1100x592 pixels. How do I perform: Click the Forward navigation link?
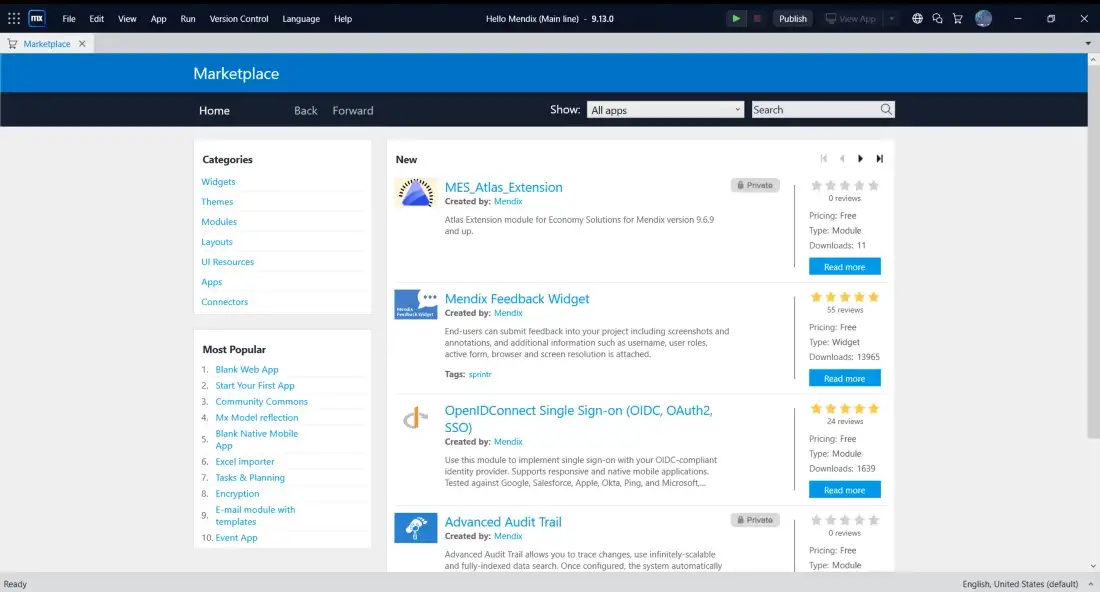coord(353,110)
